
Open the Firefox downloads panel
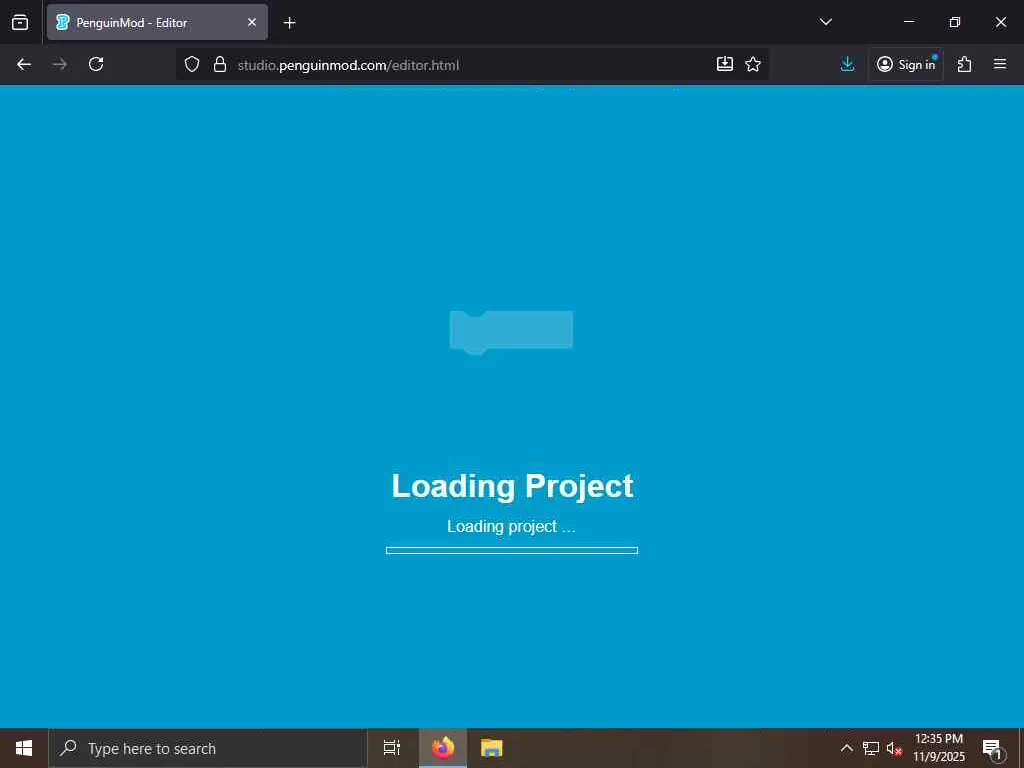pos(848,64)
